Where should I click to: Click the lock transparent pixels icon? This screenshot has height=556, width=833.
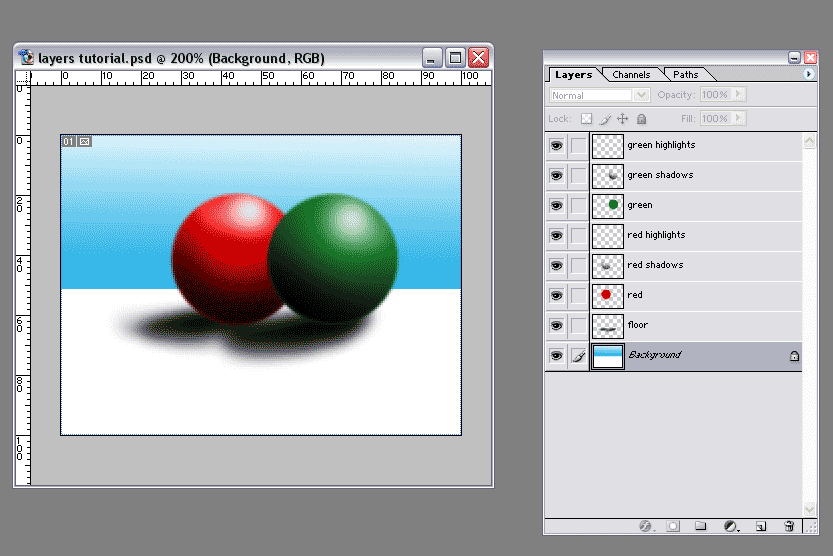click(587, 118)
